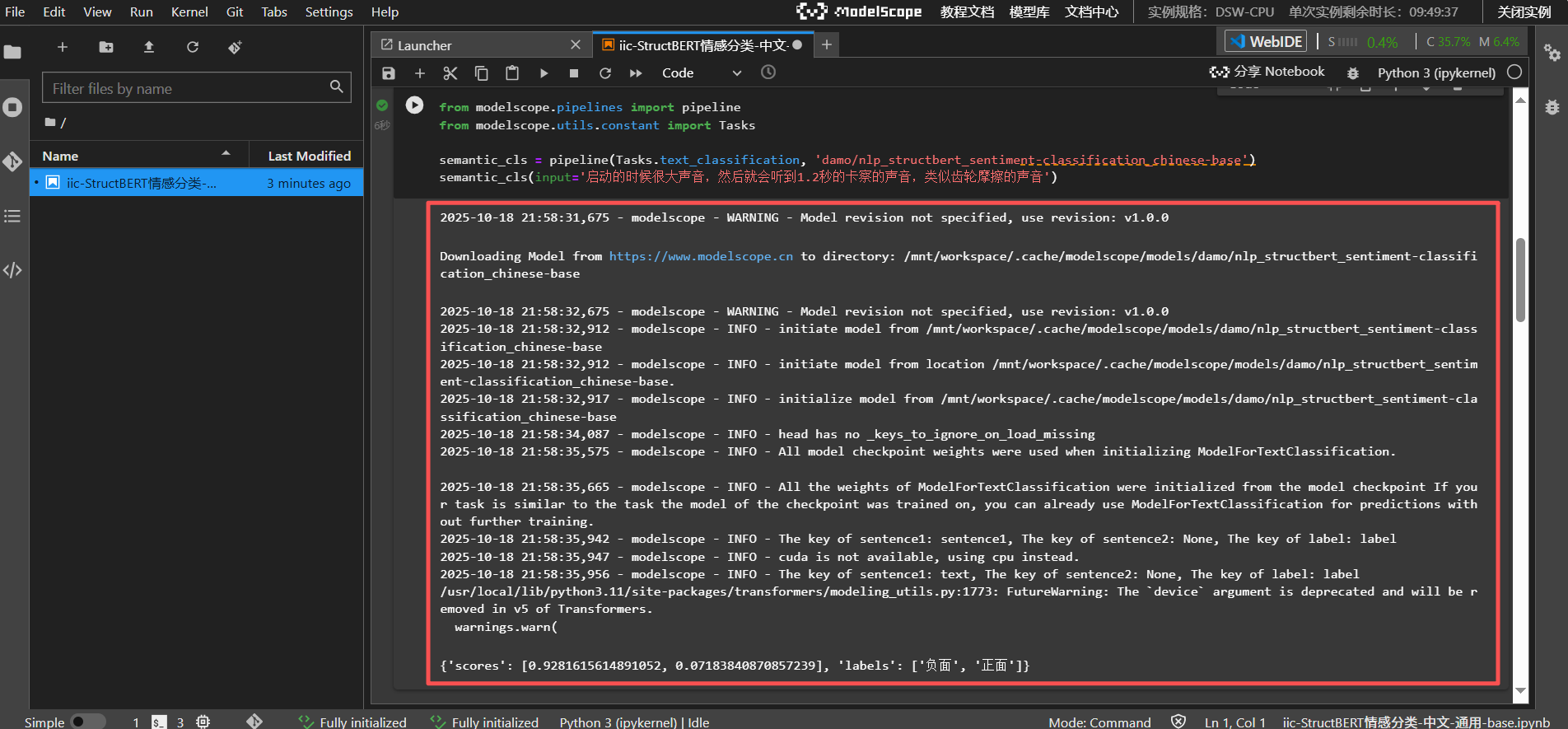The image size is (1568, 729).
Task: Click the clock icon in notebook toolbar
Action: [768, 72]
